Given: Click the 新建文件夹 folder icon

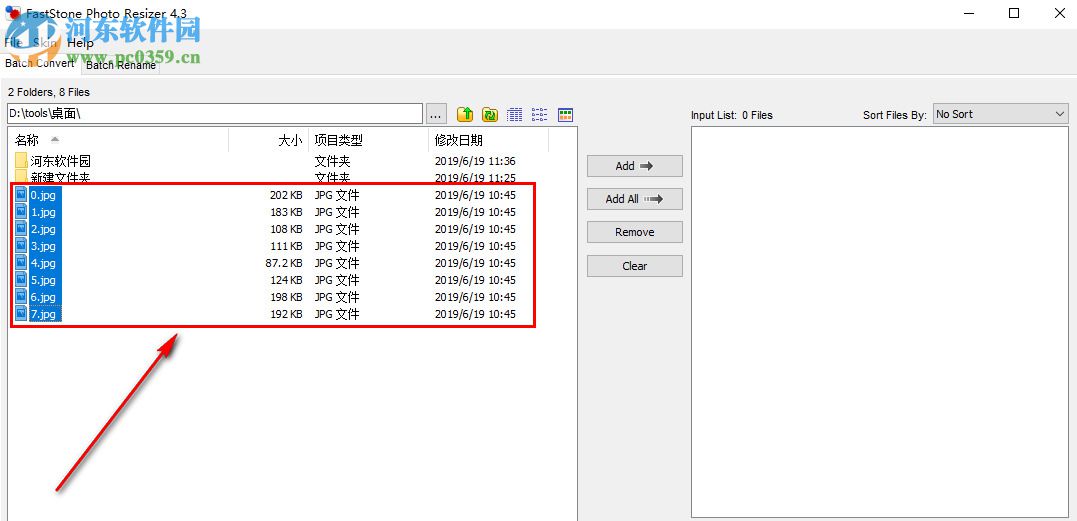Looking at the screenshot, I should [21, 176].
